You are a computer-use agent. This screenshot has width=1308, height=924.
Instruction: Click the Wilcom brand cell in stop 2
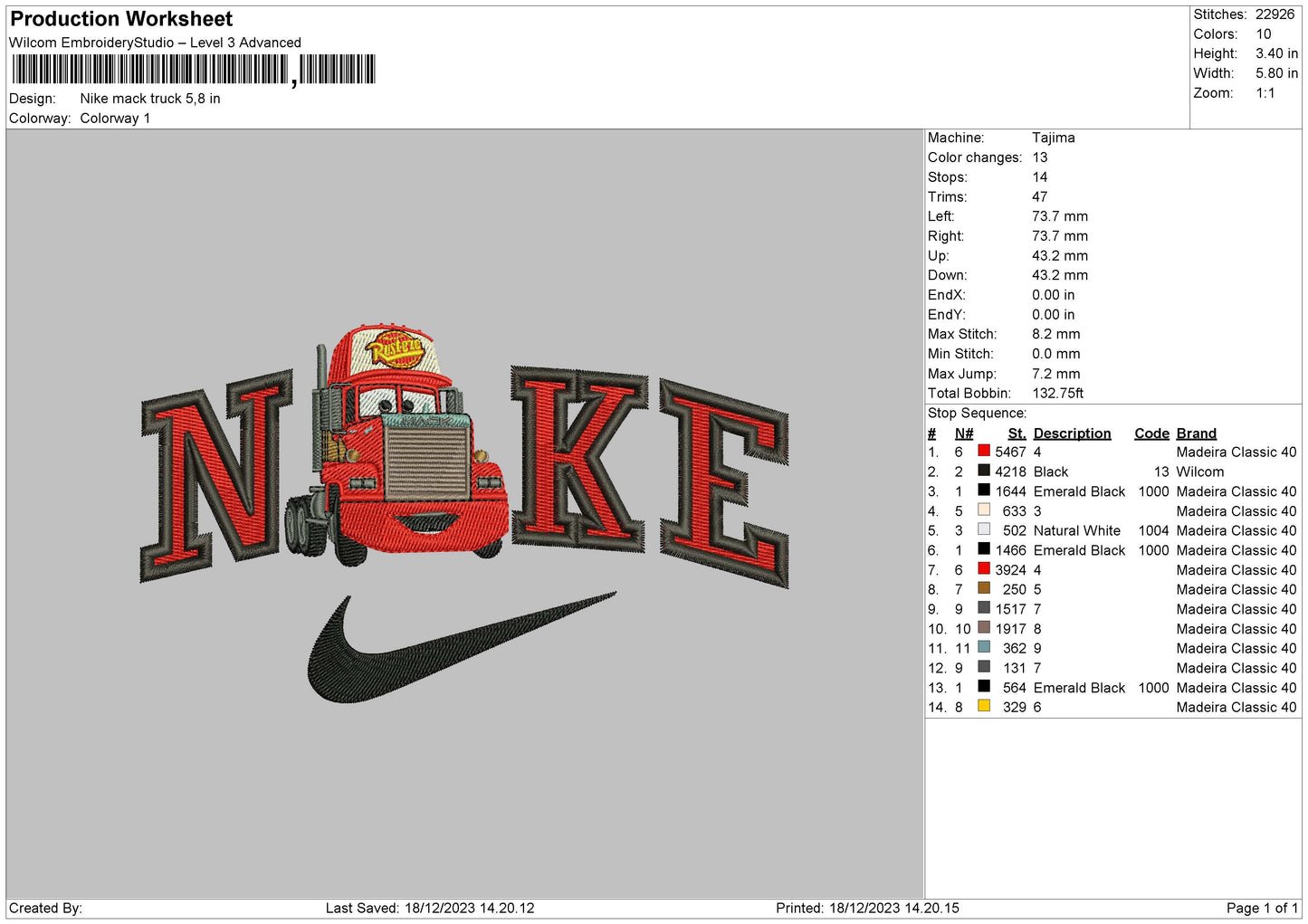pyautogui.click(x=1200, y=472)
